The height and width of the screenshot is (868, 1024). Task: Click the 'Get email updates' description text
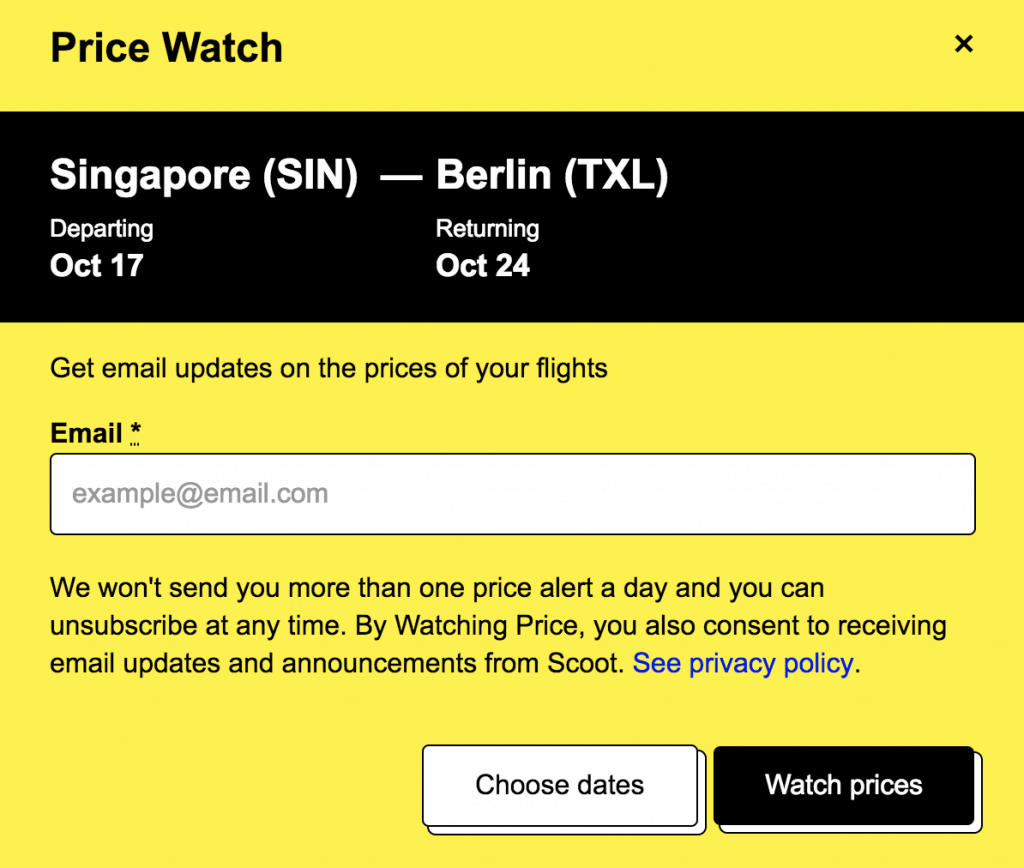click(x=328, y=368)
